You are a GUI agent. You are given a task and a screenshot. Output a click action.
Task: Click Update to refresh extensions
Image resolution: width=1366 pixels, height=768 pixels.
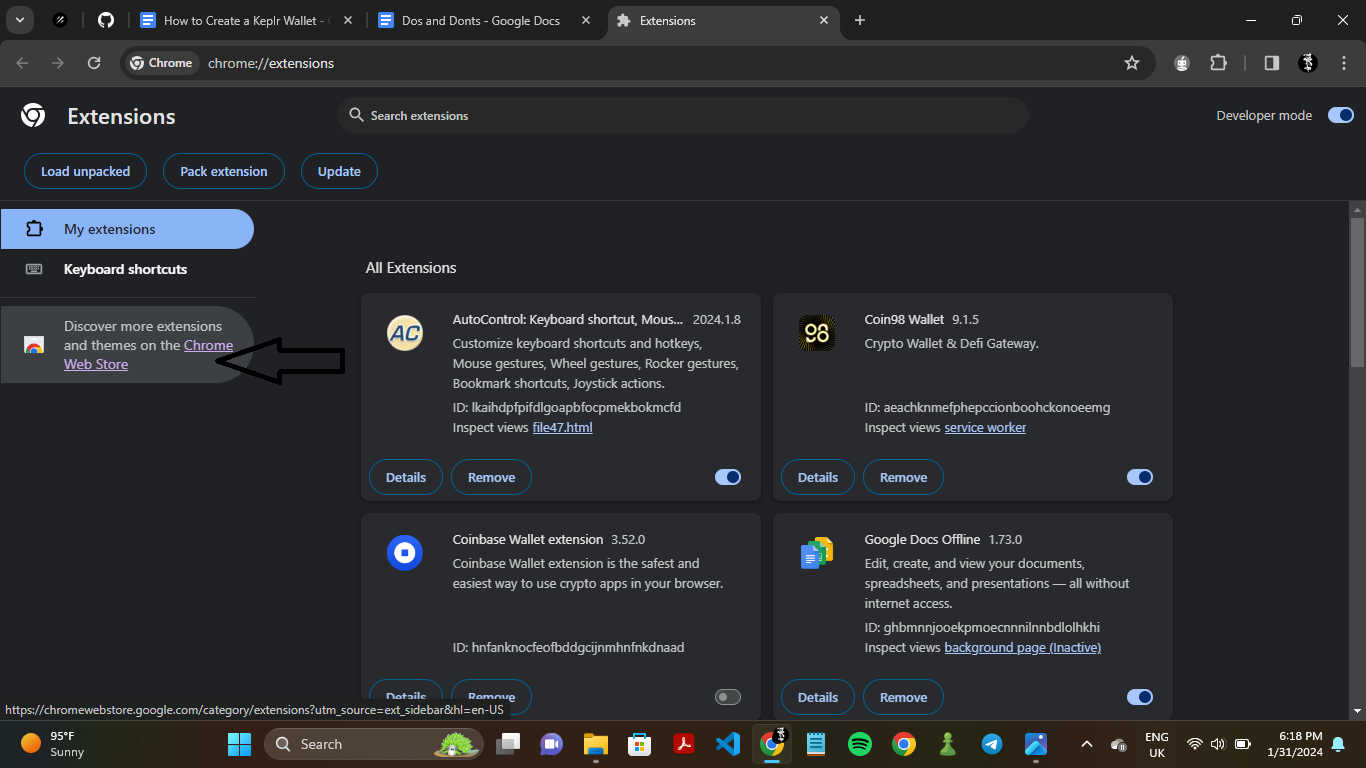(x=339, y=171)
